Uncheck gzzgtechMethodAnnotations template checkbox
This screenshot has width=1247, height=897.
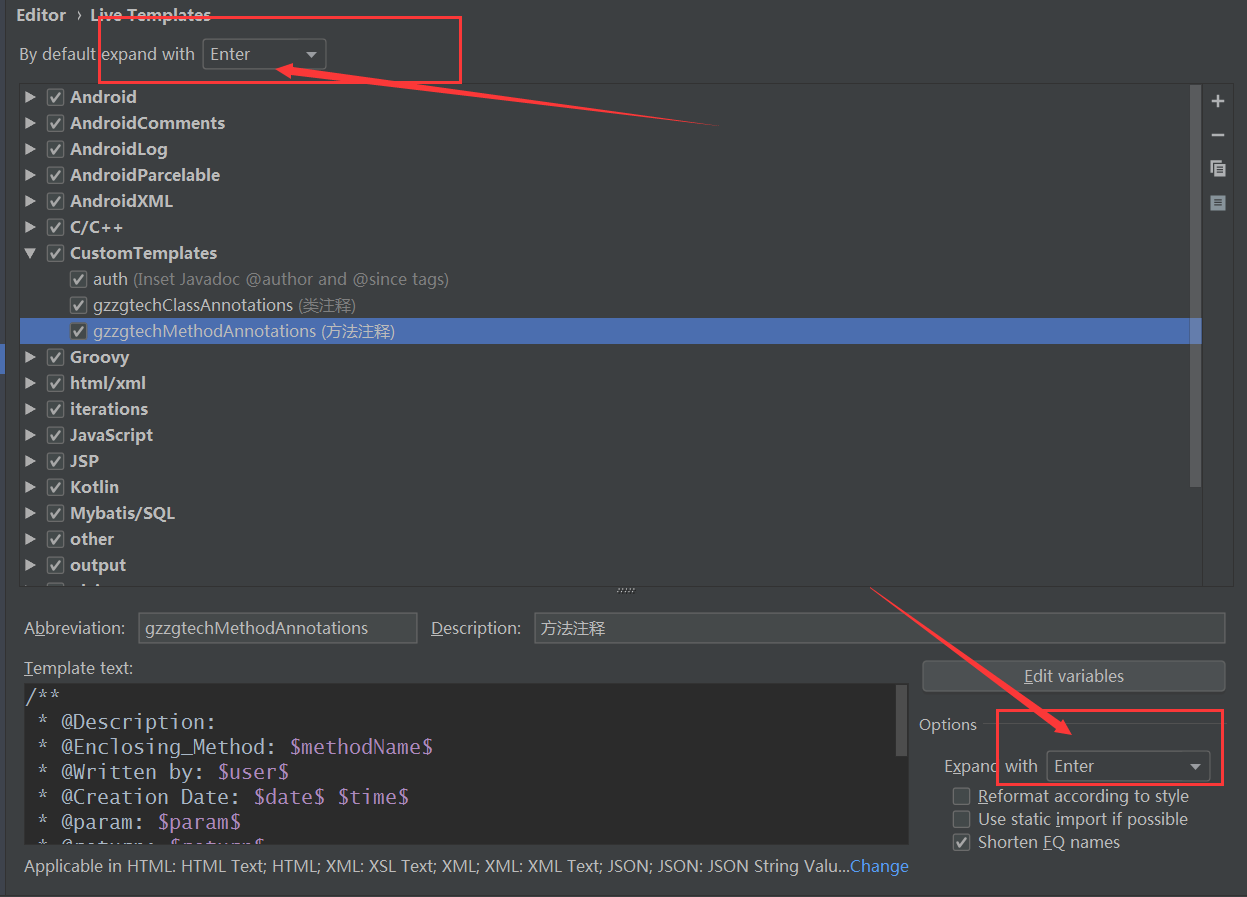coord(79,331)
